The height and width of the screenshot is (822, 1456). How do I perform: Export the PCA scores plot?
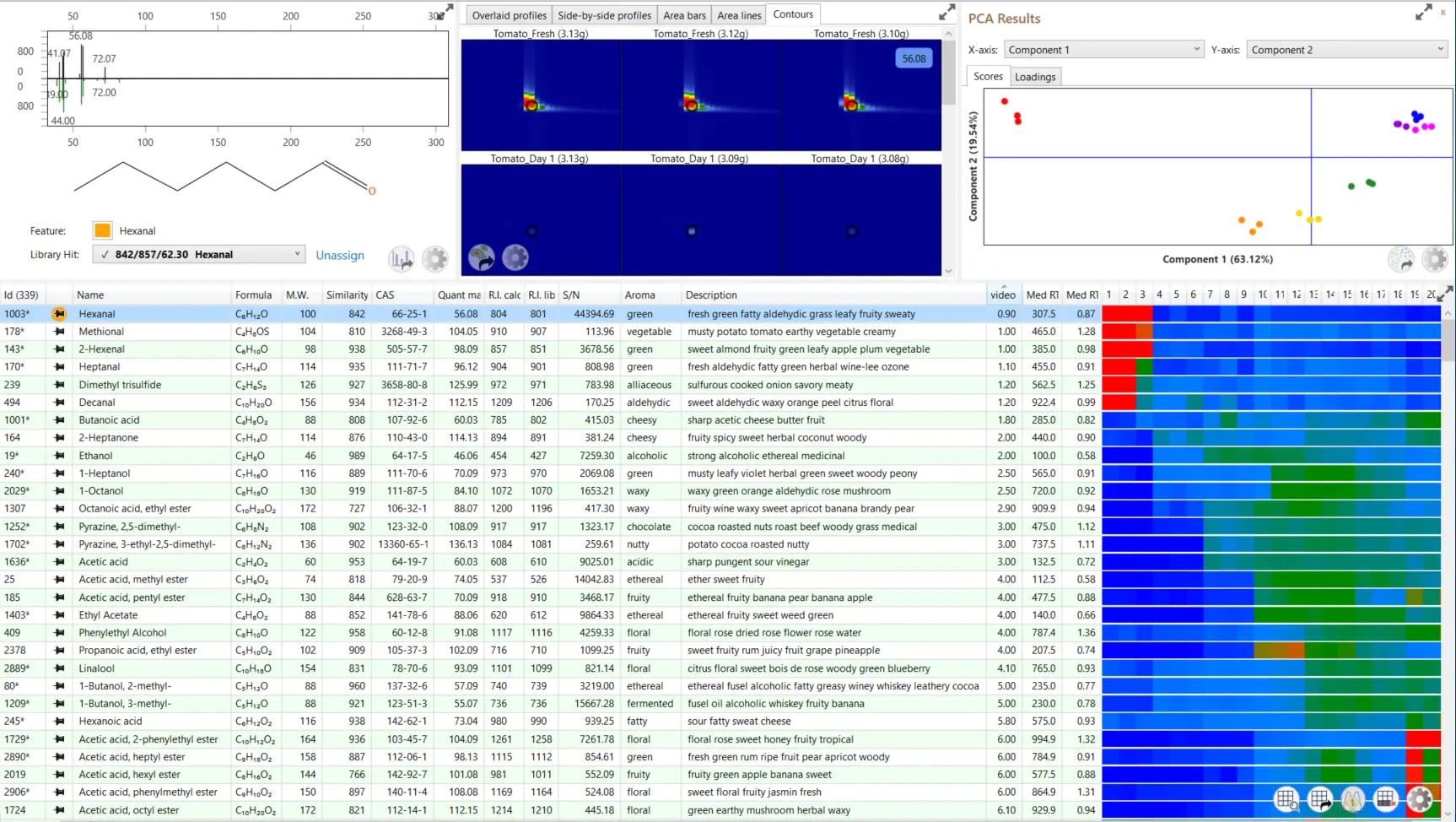[1401, 259]
